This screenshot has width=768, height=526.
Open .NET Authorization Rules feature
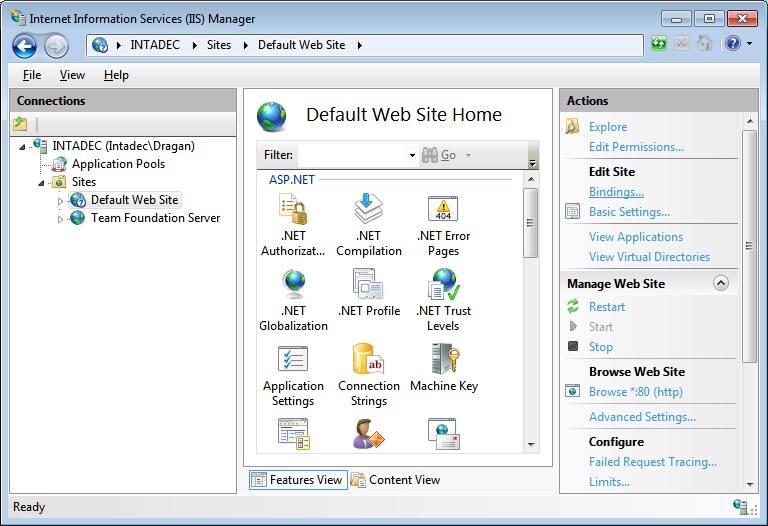(293, 225)
